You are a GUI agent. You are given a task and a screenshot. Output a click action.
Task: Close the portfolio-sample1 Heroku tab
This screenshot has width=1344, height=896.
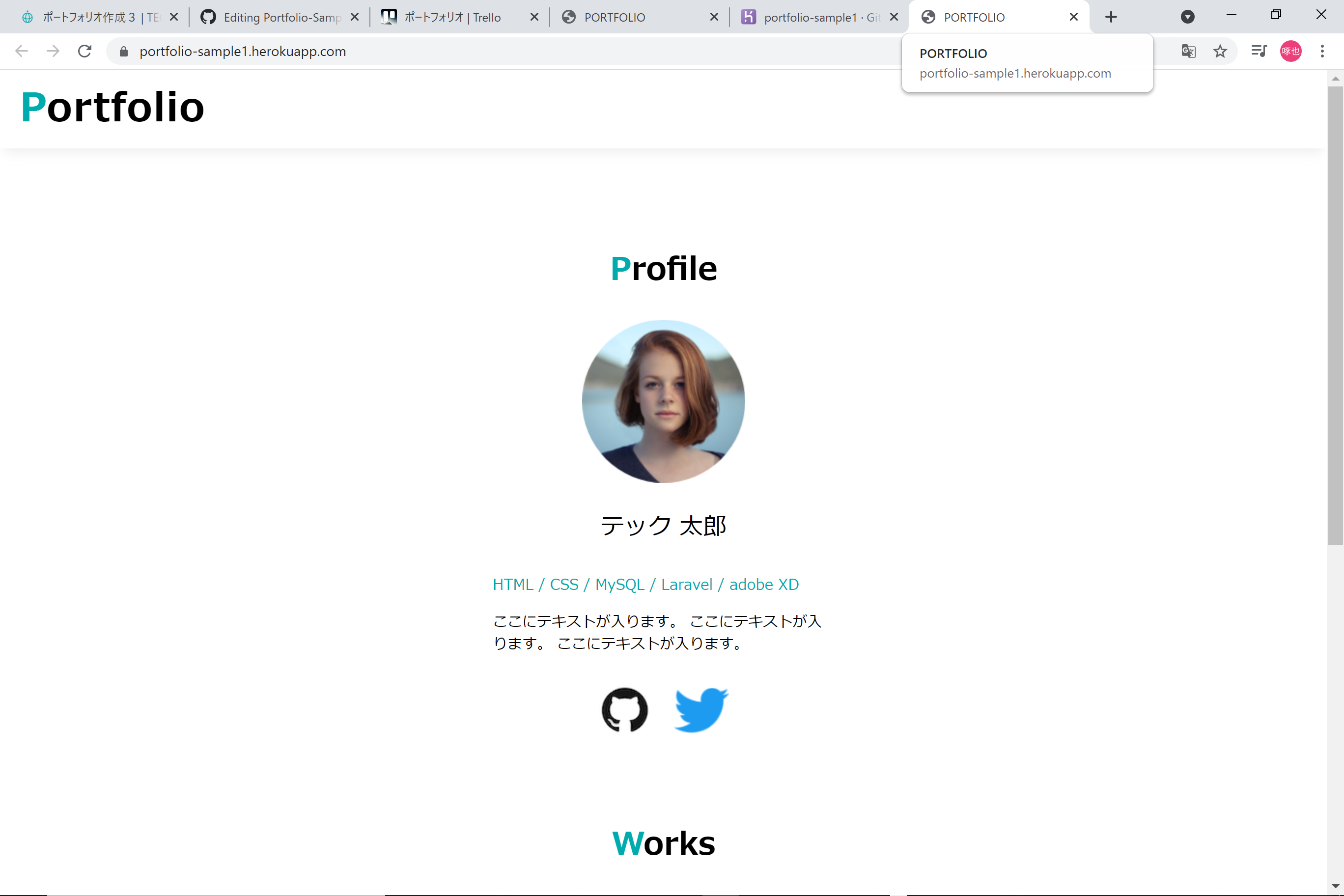[895, 17]
